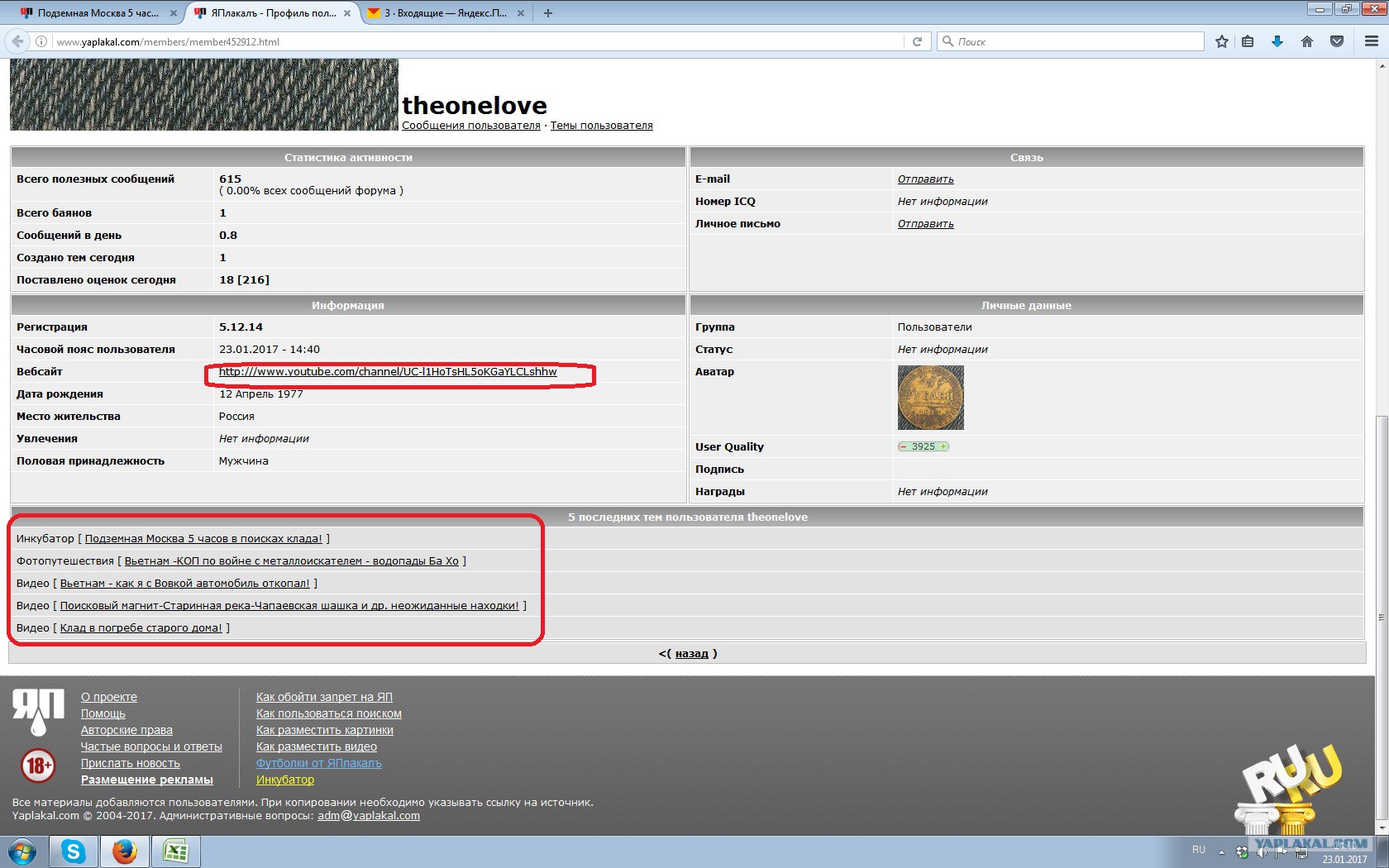Viewport: 1389px width, 868px height.
Task: Click 'Отправить' in the Личное письмо row
Action: (926, 224)
